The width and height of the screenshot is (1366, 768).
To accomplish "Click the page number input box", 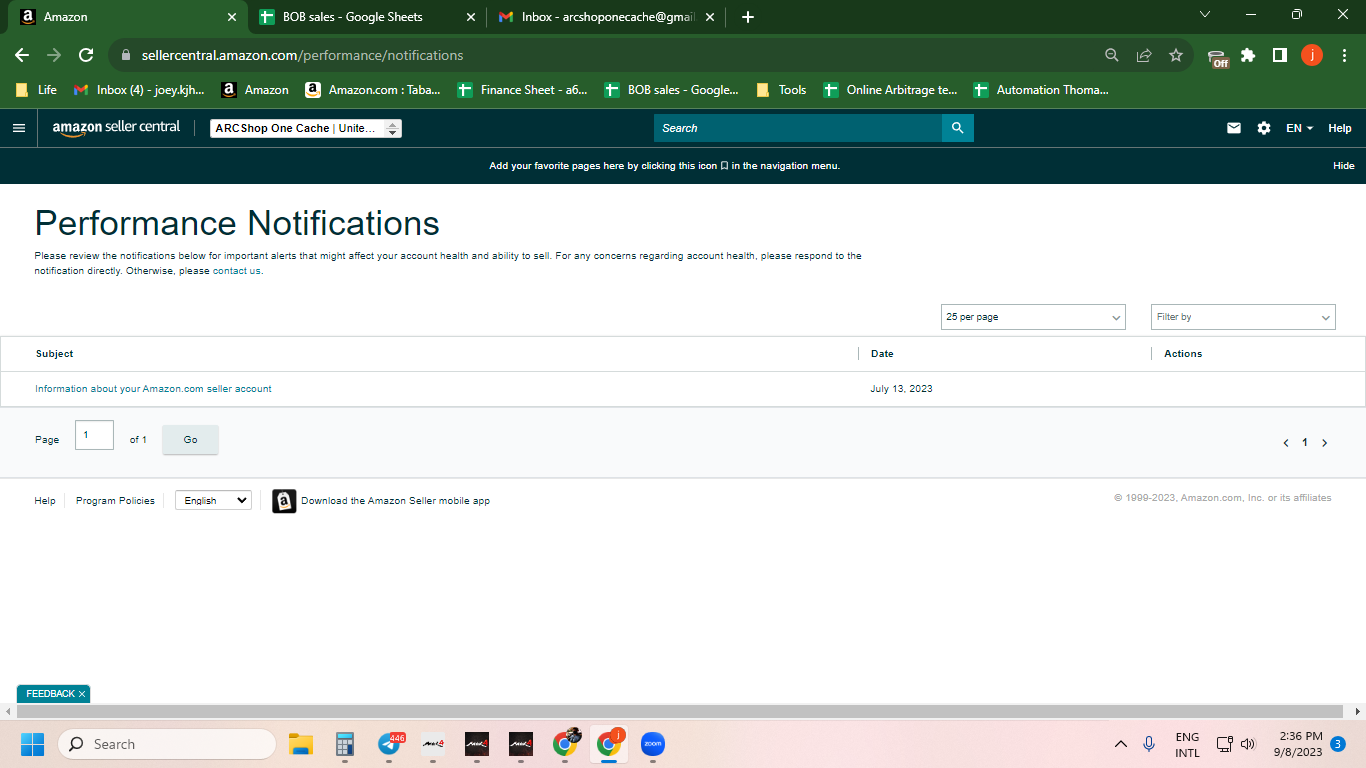I will click(x=94, y=435).
